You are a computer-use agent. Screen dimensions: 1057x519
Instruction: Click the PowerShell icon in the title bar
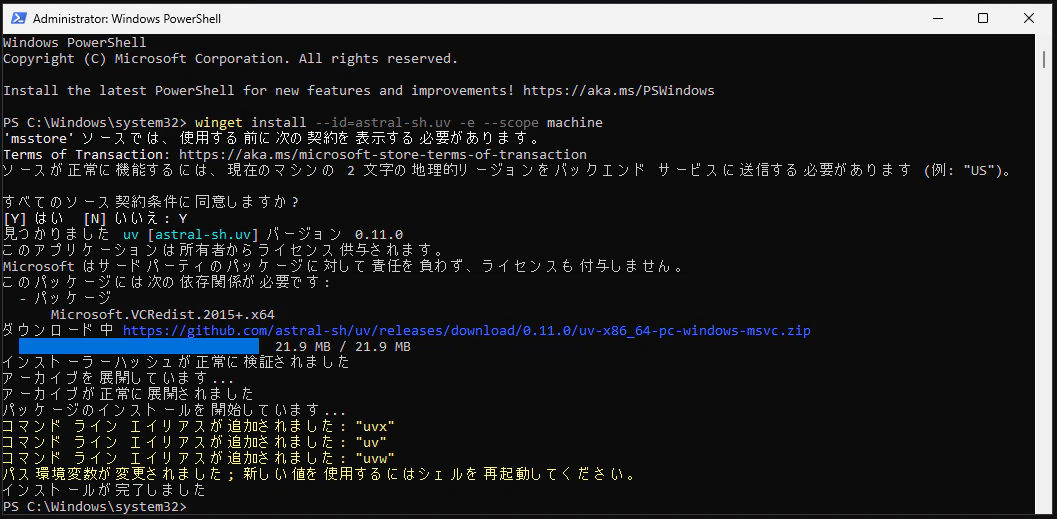point(19,18)
